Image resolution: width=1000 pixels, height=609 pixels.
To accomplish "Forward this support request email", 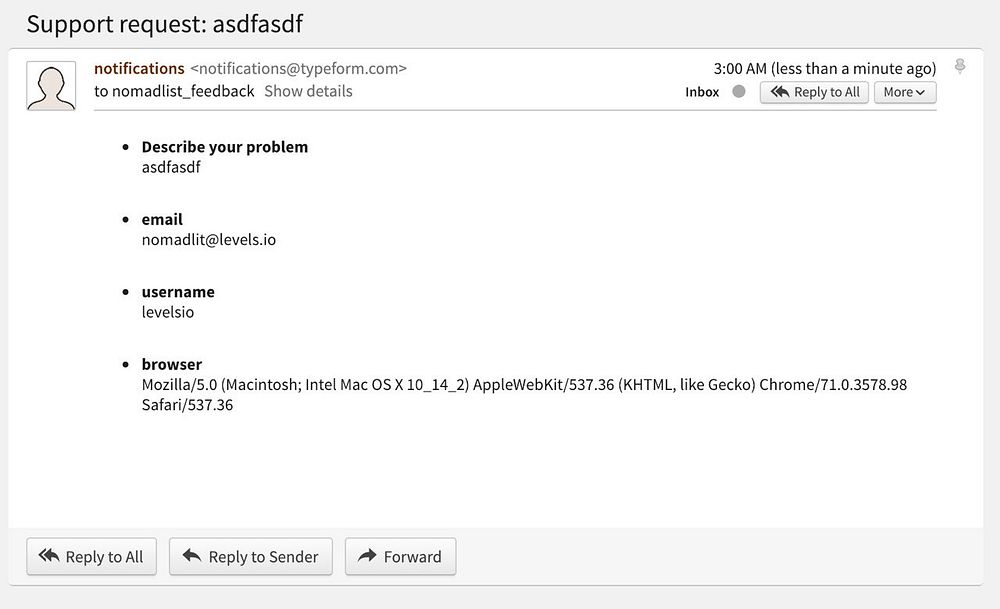I will (400, 557).
